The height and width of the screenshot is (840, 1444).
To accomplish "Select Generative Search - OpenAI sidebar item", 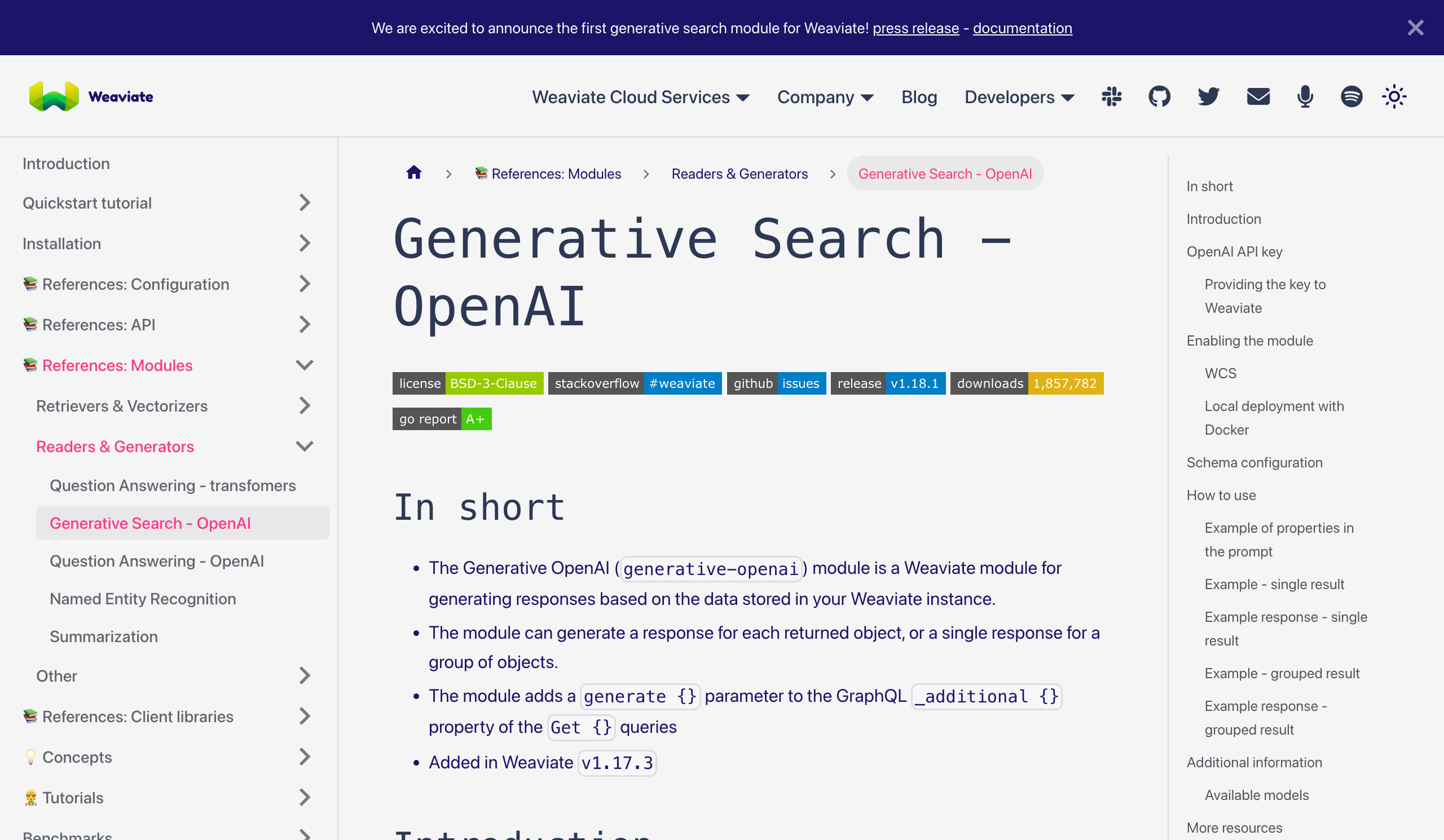I will click(x=182, y=523).
